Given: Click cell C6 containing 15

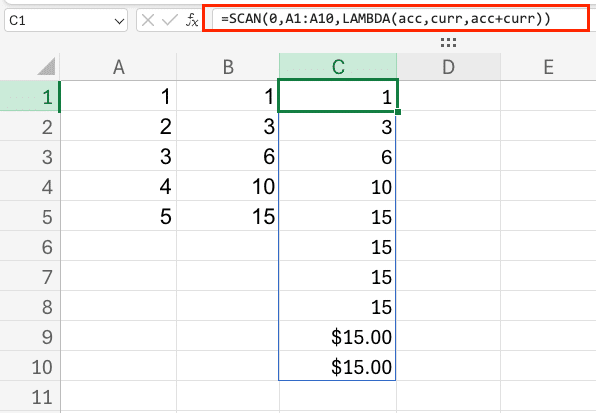Looking at the screenshot, I should [338, 246].
